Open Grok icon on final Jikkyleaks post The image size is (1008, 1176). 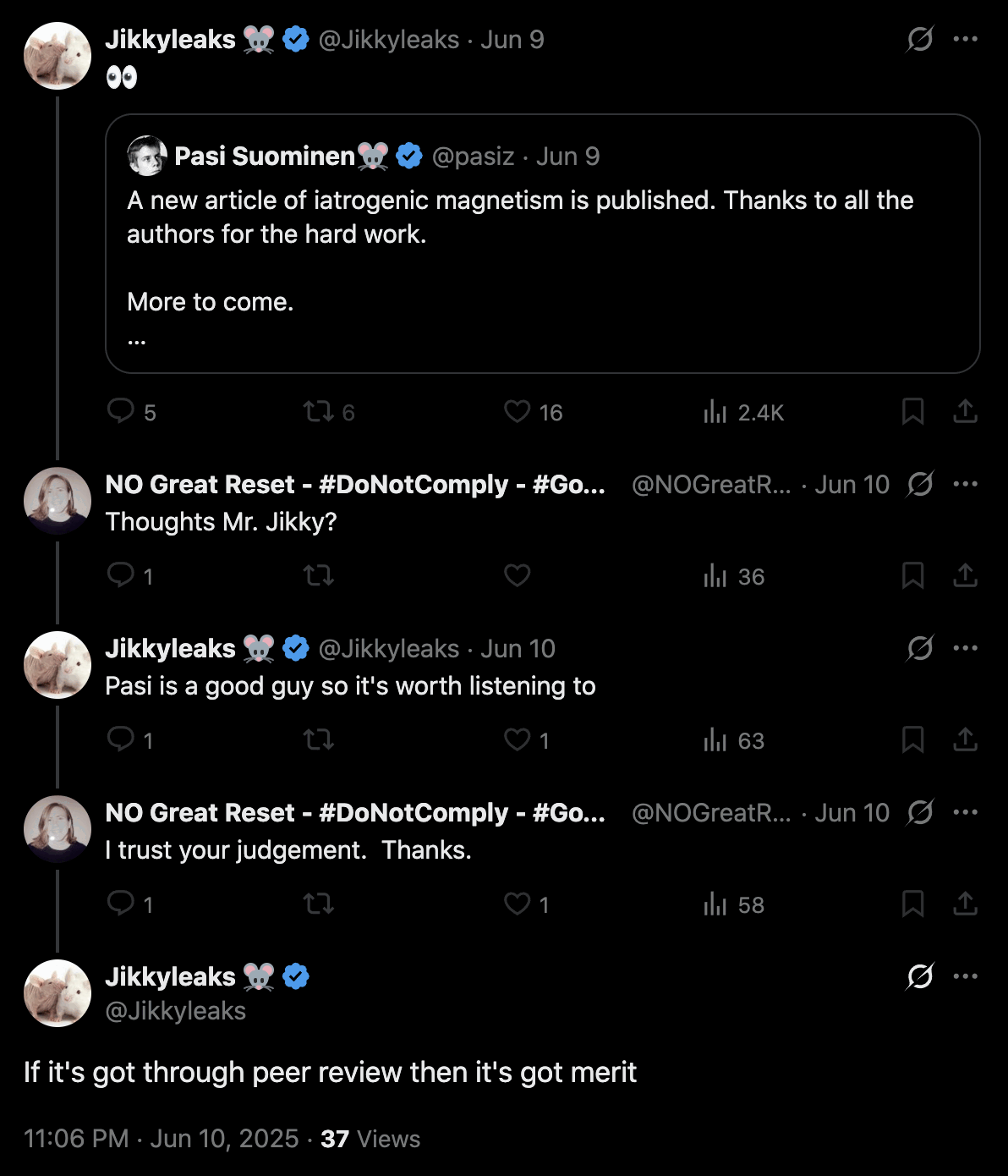[919, 976]
